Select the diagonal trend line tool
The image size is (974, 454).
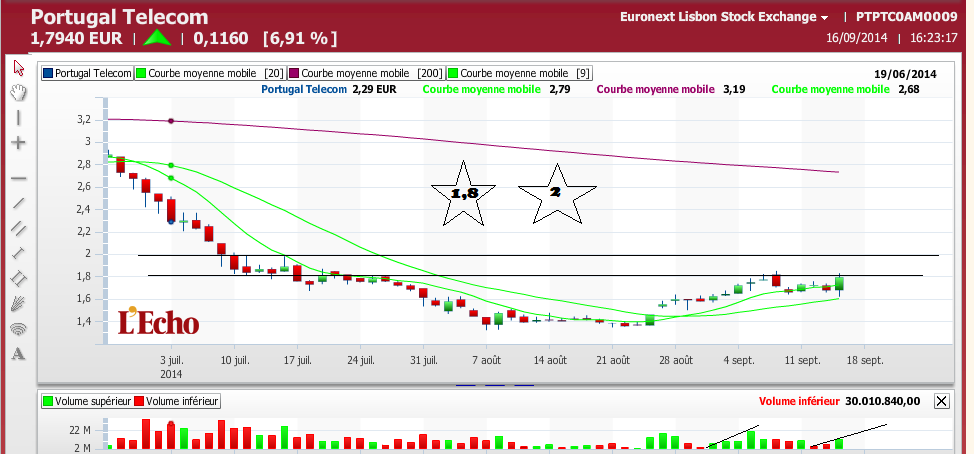(x=19, y=203)
